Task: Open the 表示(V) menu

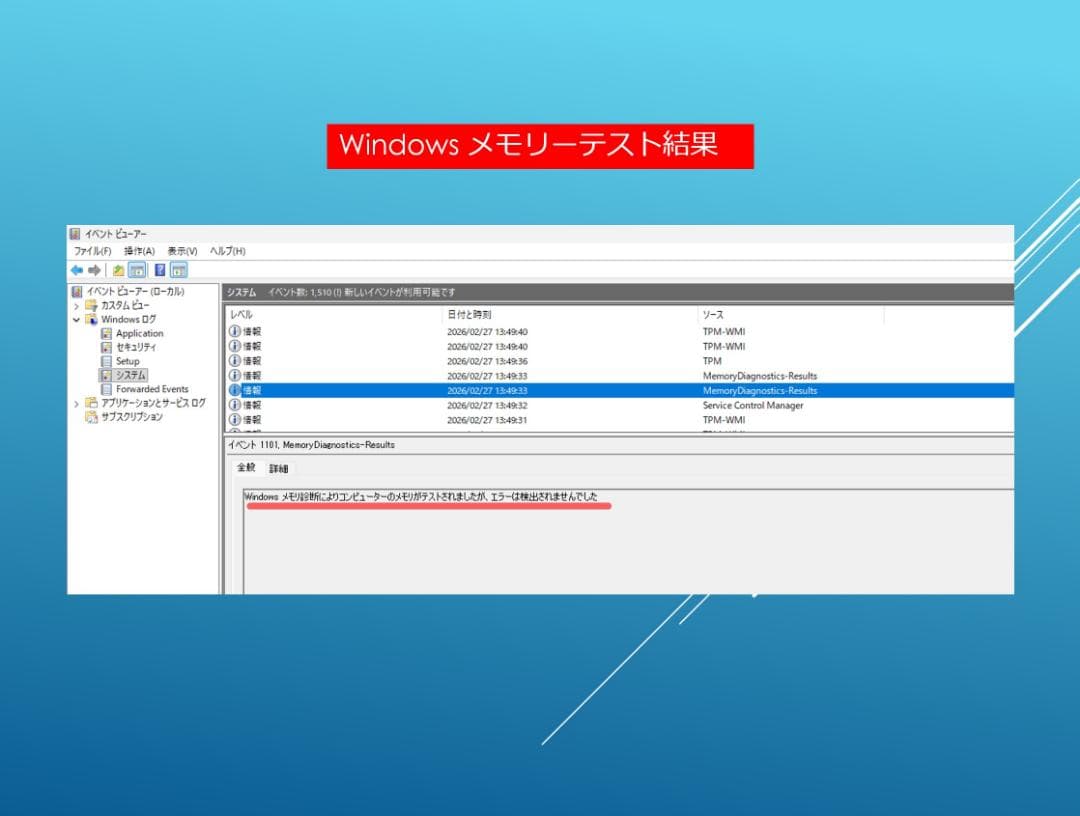Action: (x=183, y=251)
